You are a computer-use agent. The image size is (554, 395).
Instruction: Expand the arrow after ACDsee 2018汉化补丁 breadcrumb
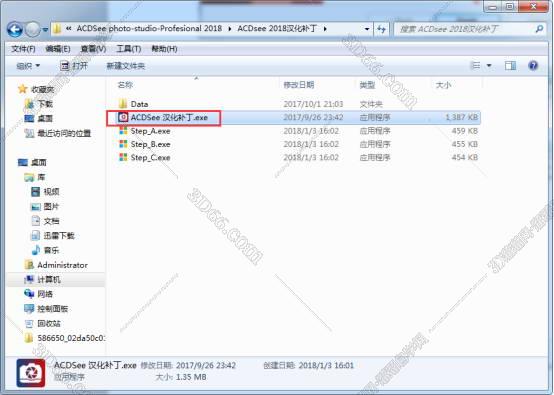coord(325,29)
